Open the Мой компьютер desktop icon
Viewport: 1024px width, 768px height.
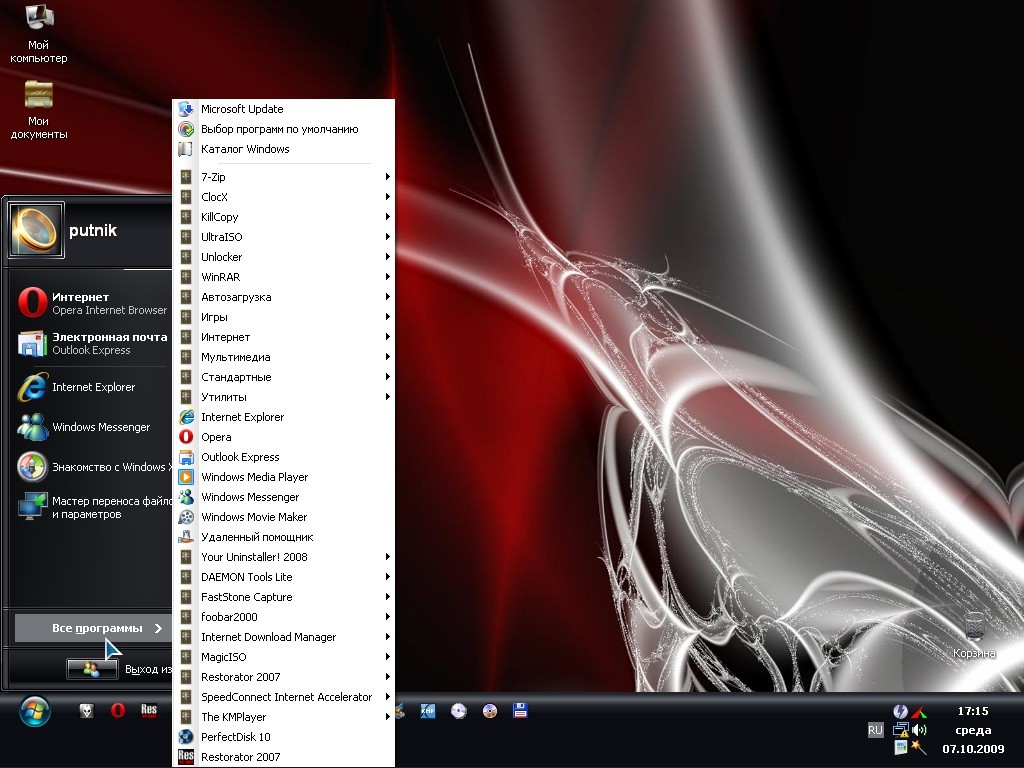(39, 33)
